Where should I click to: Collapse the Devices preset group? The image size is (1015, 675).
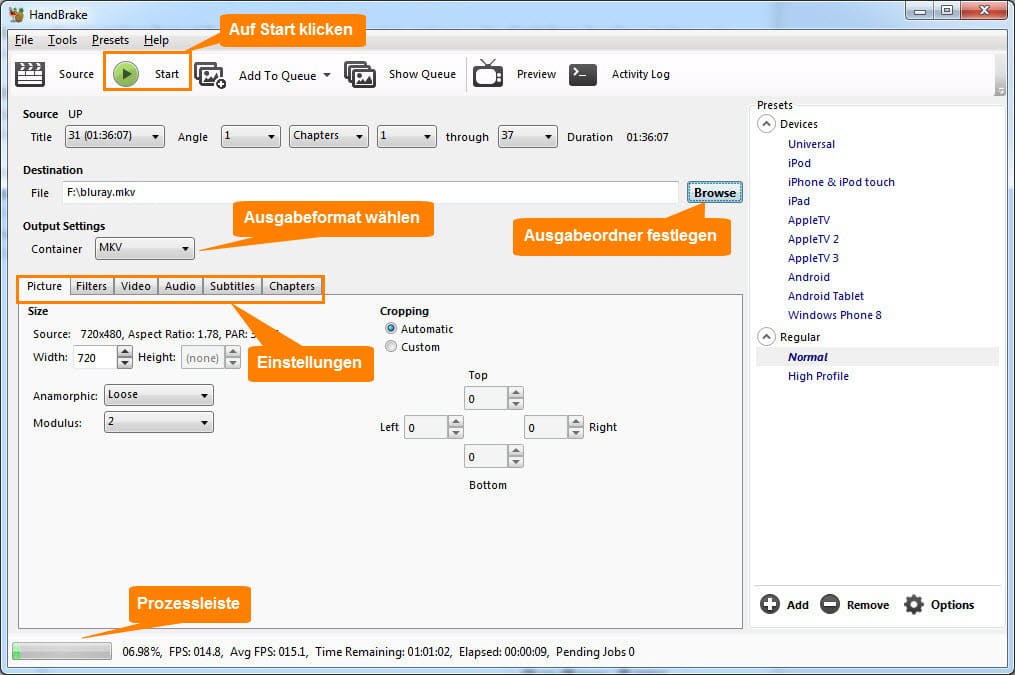pos(766,124)
